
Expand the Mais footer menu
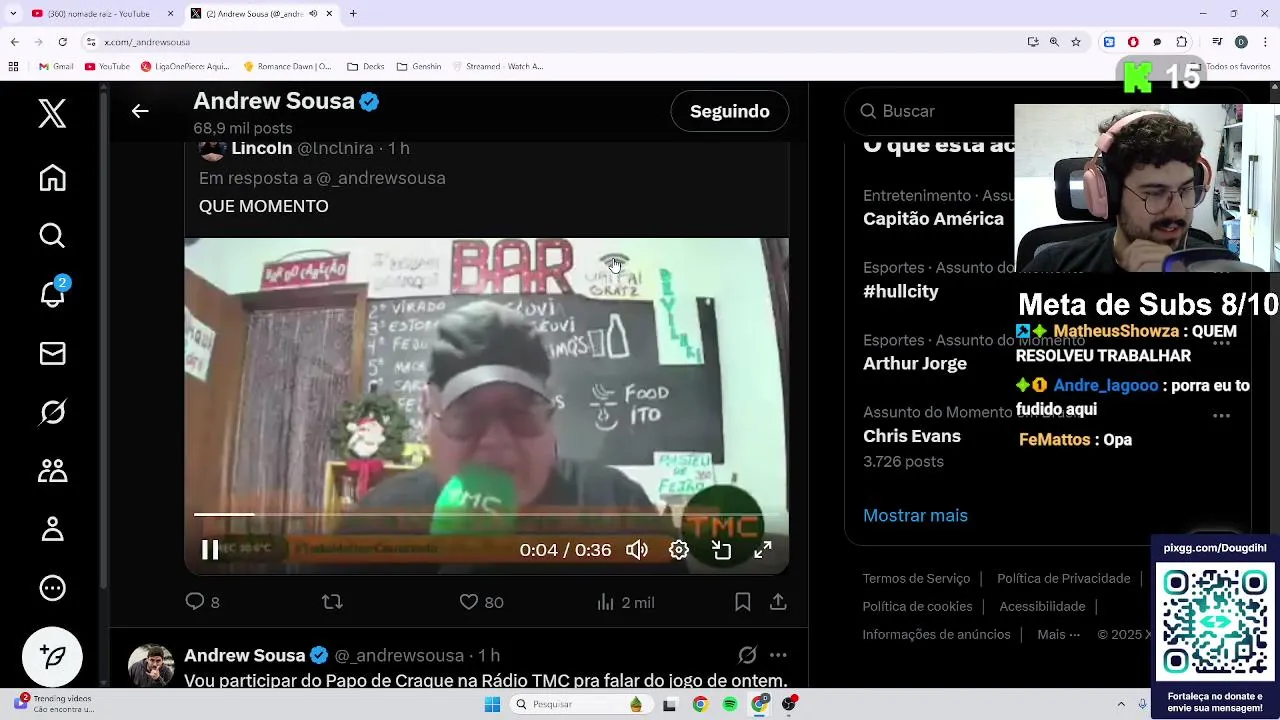pos(1059,635)
